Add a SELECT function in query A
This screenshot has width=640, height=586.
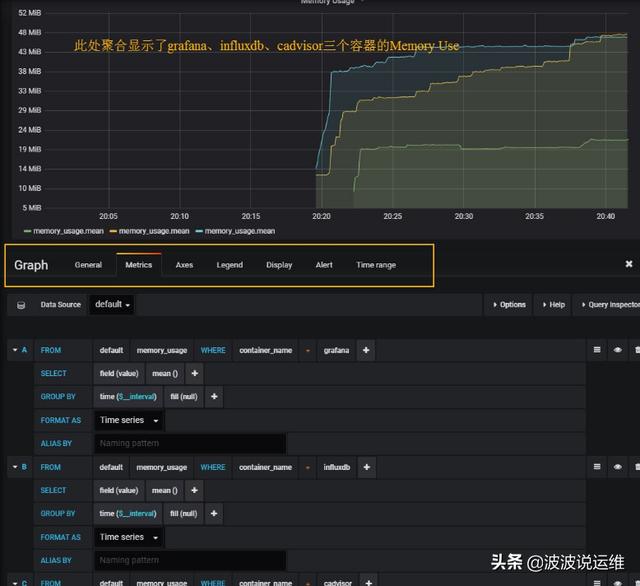(195, 373)
